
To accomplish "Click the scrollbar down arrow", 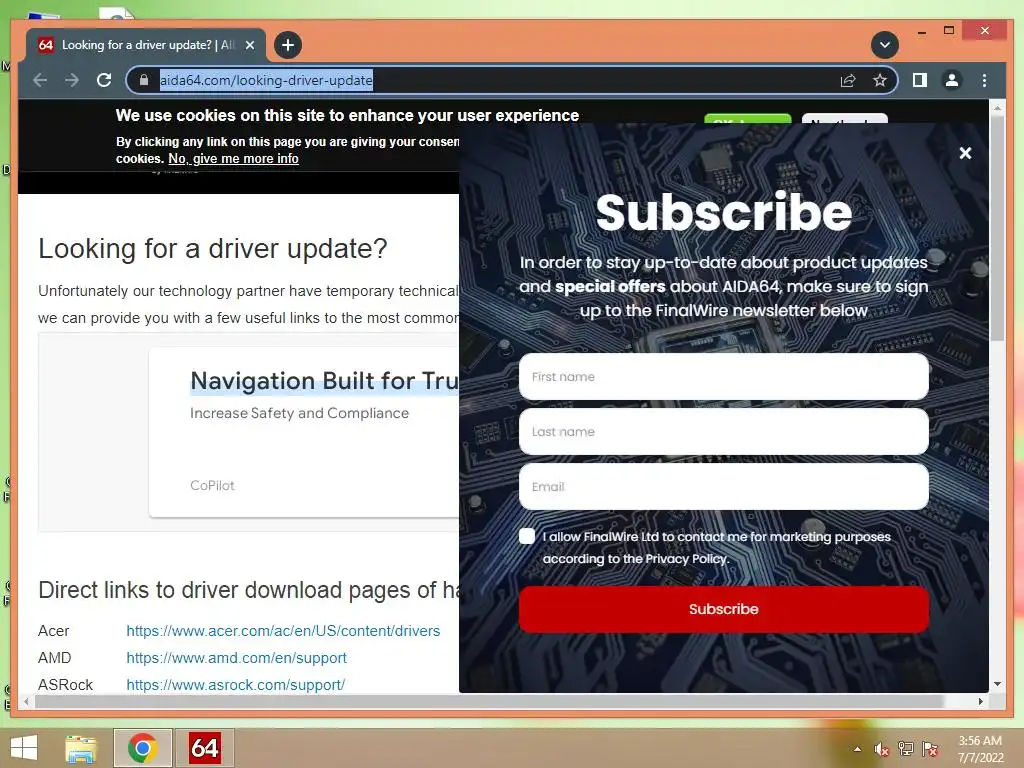I will (x=997, y=684).
